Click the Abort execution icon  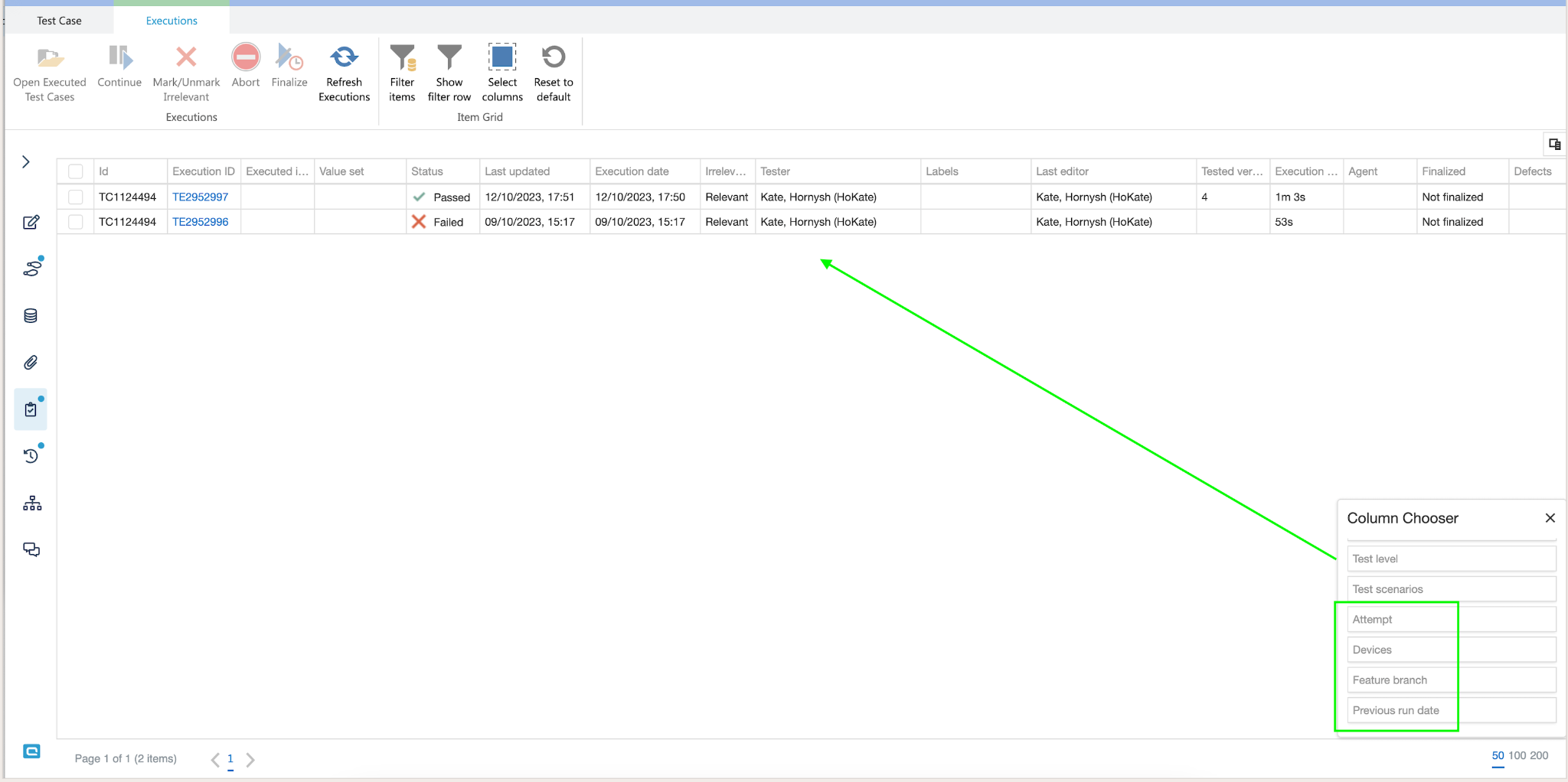pyautogui.click(x=246, y=58)
